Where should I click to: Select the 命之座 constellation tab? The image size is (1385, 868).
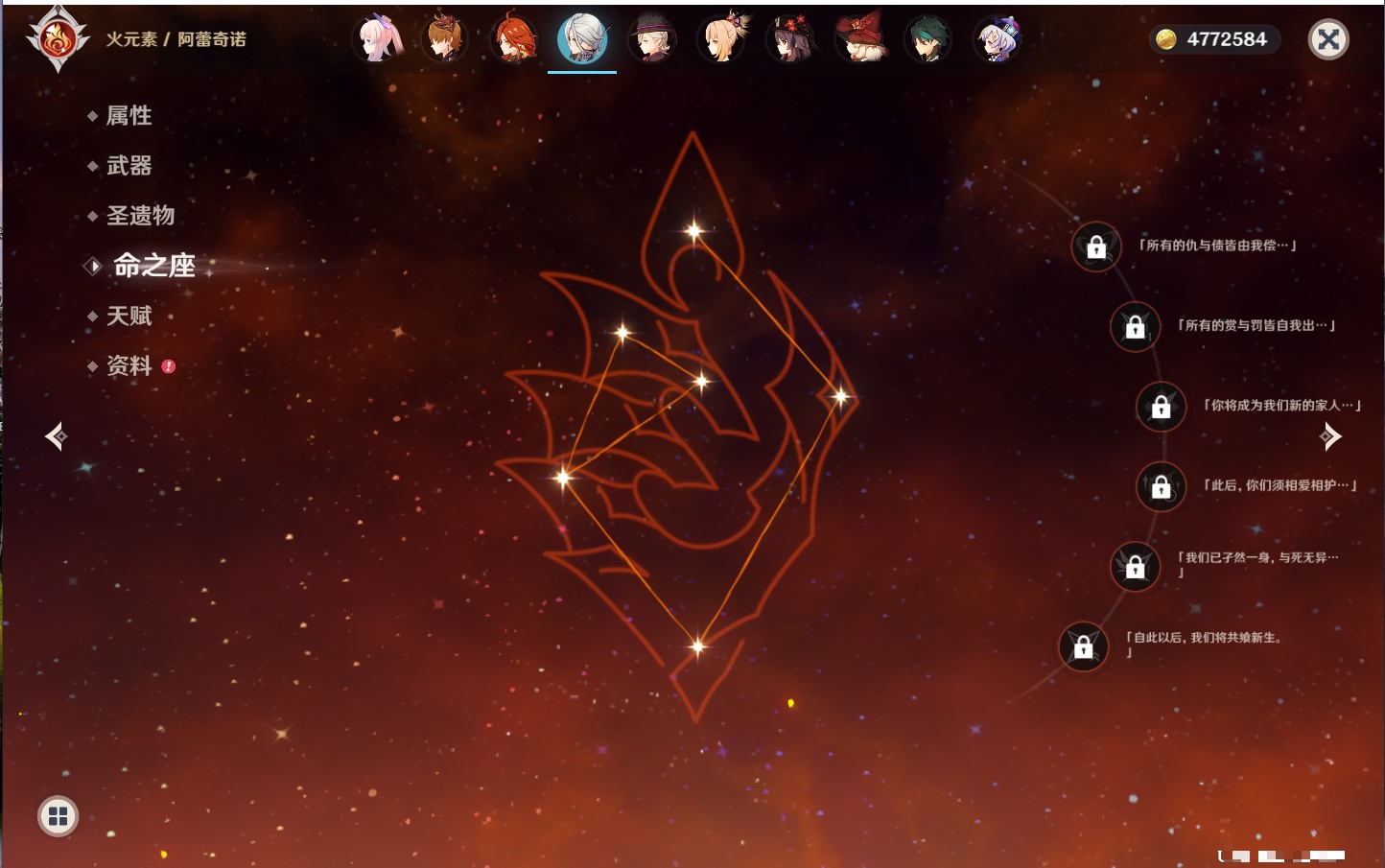pos(153,266)
